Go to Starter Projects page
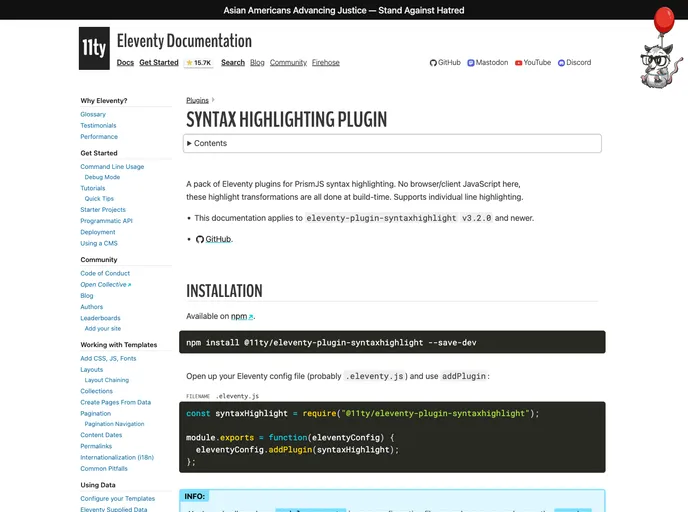 [103, 210]
